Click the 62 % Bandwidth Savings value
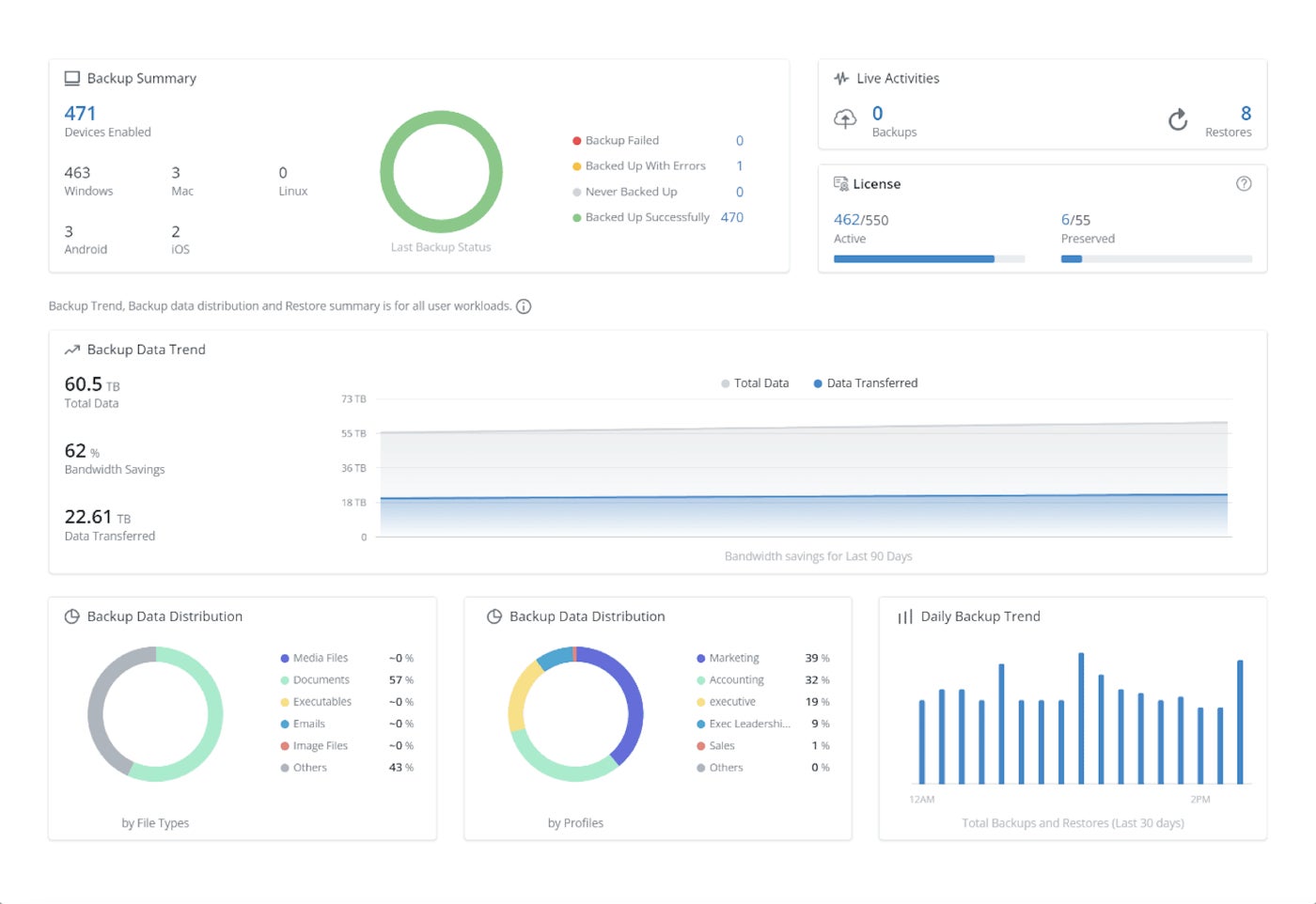This screenshot has height=904, width=1316. pyautogui.click(x=82, y=451)
